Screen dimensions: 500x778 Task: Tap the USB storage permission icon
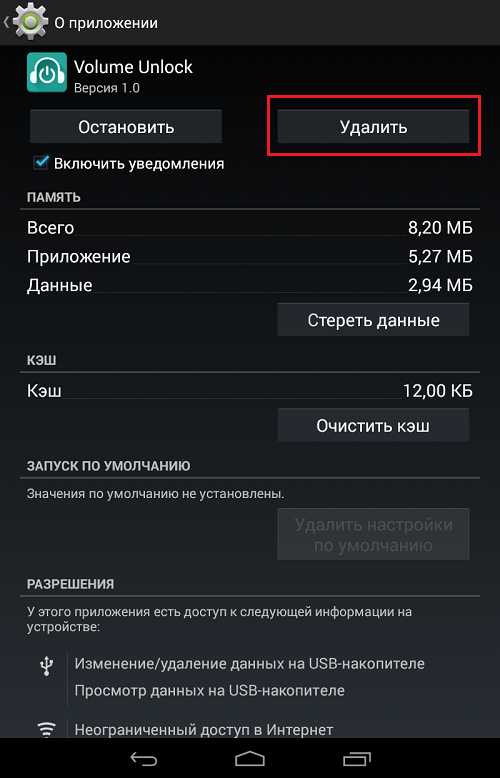click(45, 666)
